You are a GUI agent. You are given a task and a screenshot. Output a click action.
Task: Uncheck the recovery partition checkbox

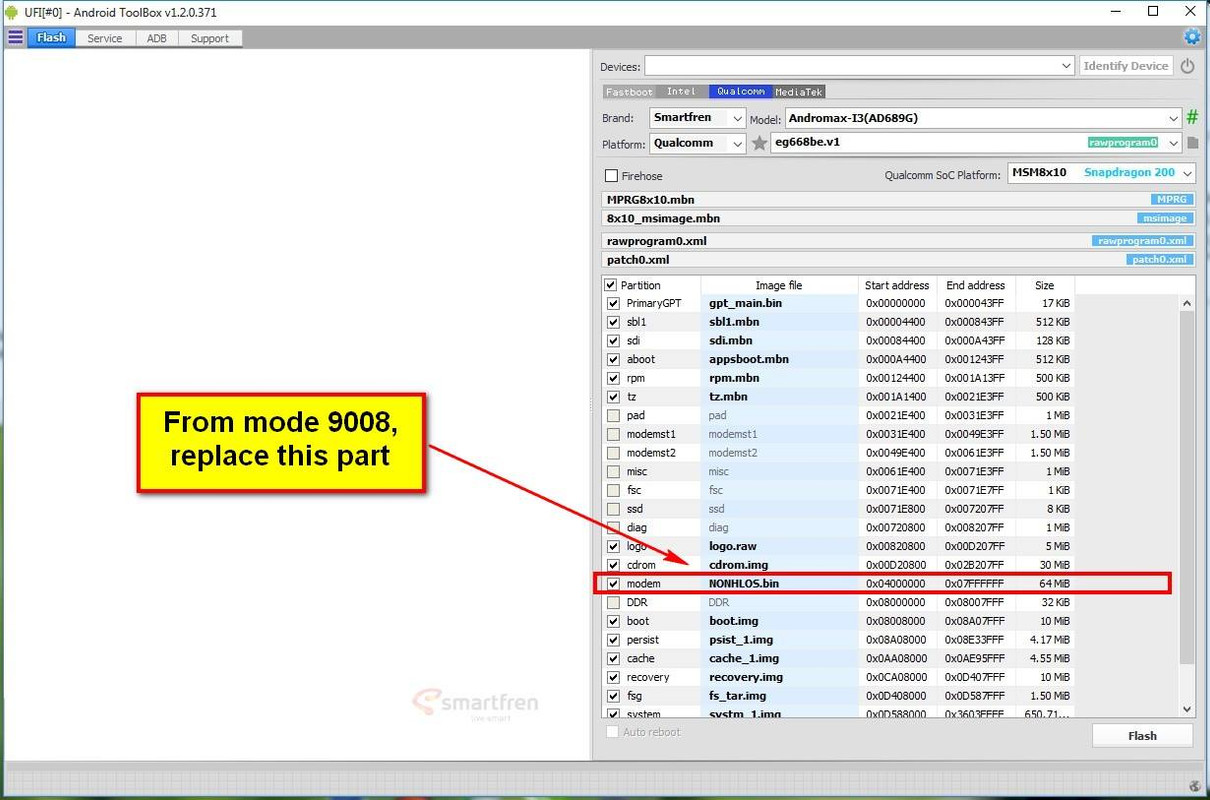[613, 677]
